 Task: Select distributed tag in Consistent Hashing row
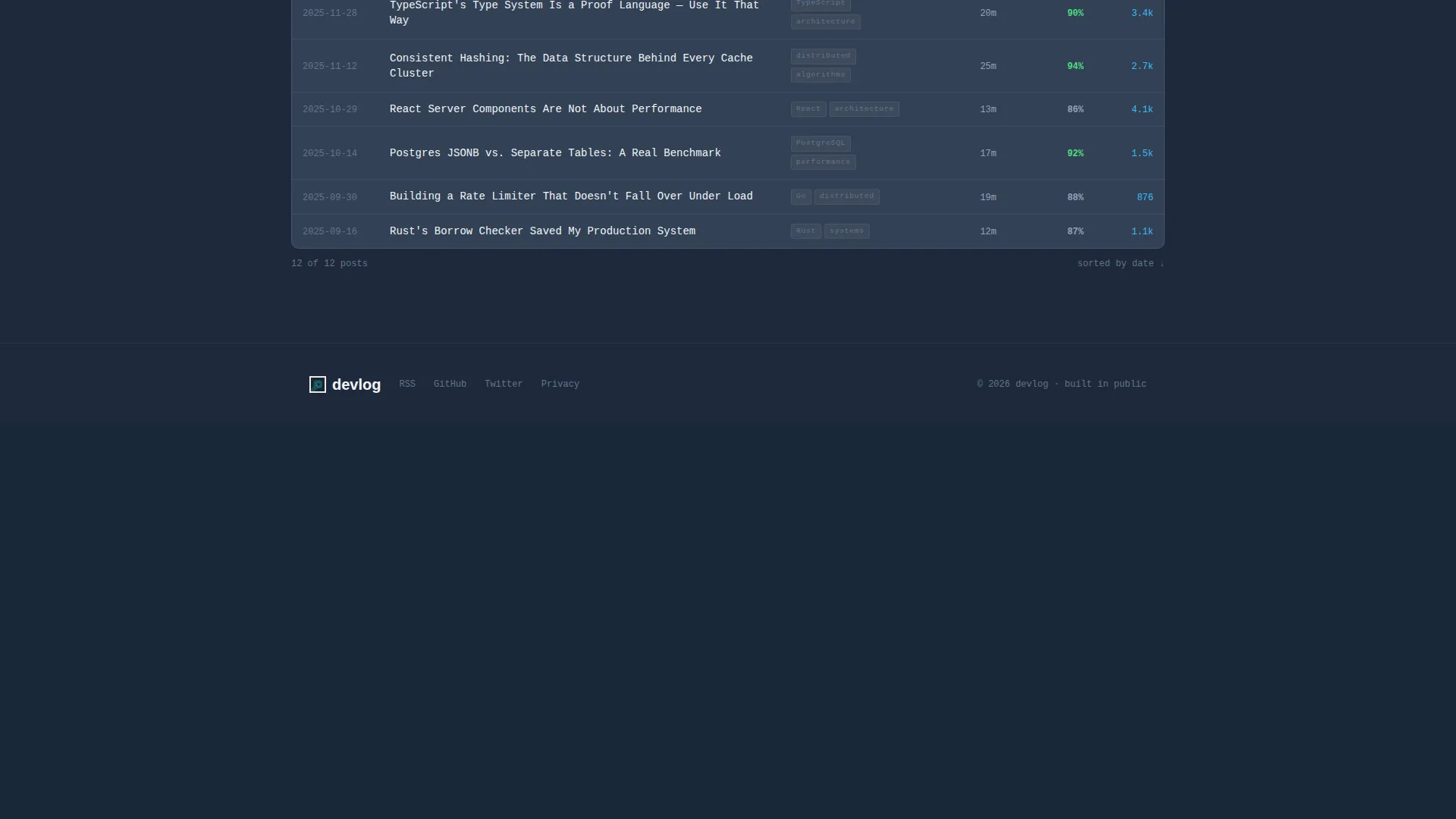[x=823, y=56]
